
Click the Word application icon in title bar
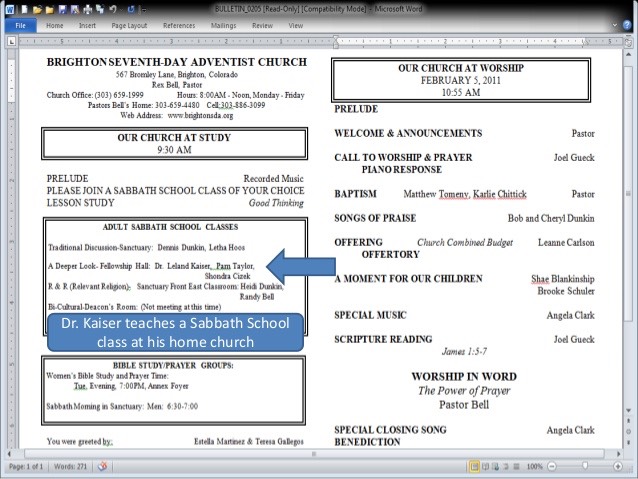point(10,9)
